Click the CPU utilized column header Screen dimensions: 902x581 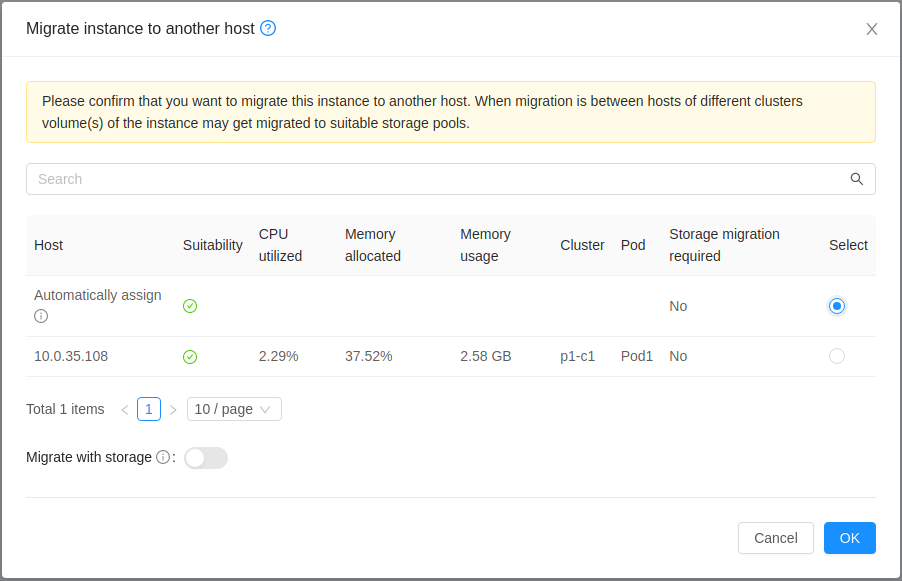click(x=280, y=245)
